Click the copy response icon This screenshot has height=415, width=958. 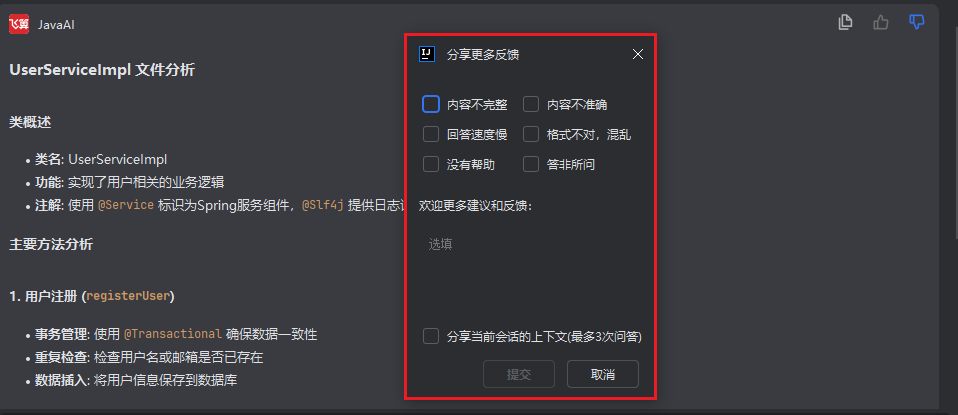pyautogui.click(x=845, y=22)
